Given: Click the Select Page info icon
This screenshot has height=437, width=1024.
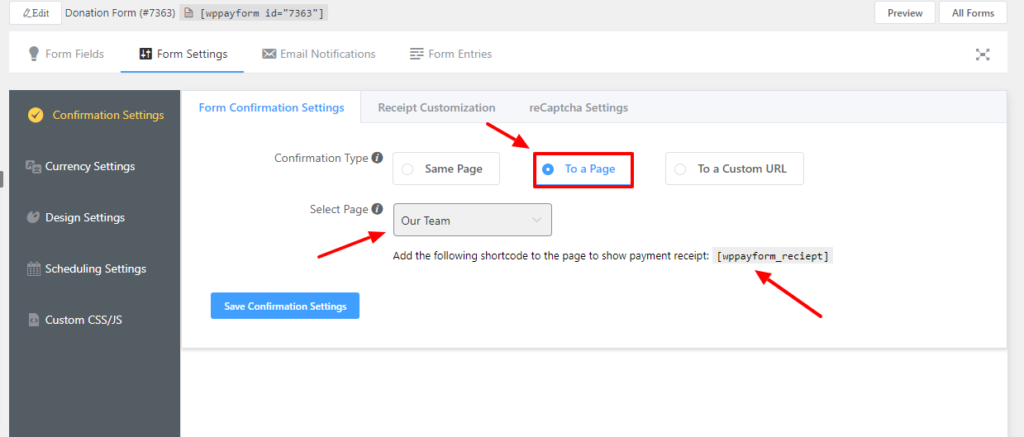Looking at the screenshot, I should [x=377, y=209].
